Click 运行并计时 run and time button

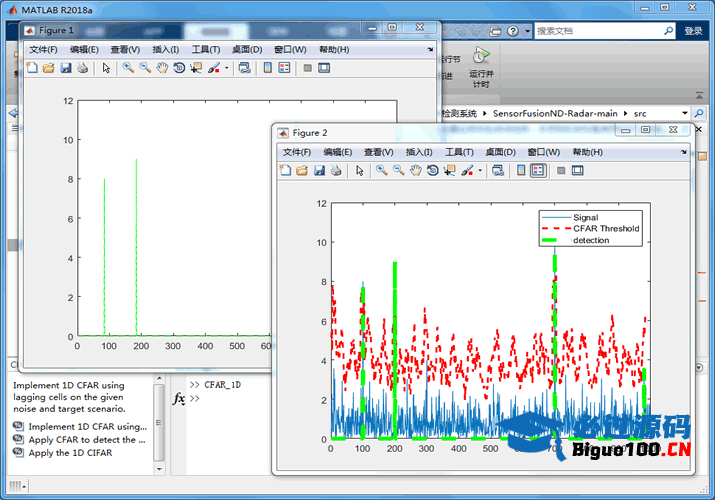click(482, 67)
